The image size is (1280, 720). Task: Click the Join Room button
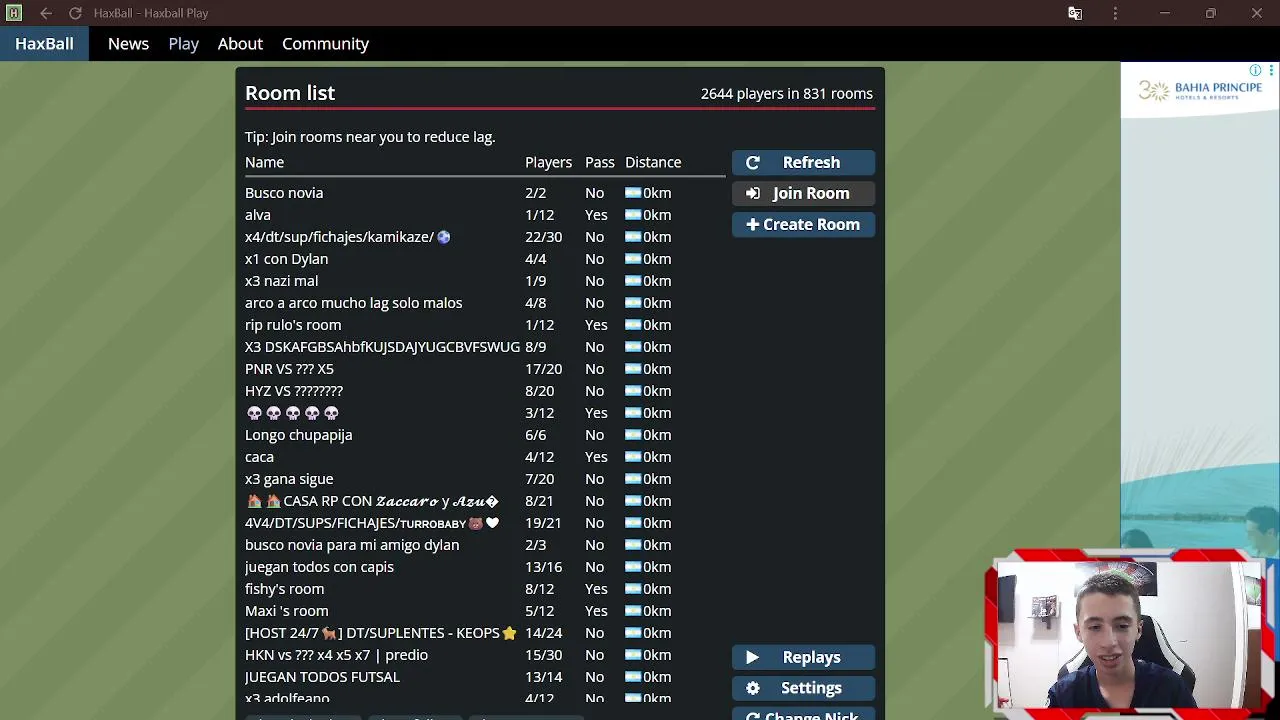pyautogui.click(x=803, y=193)
